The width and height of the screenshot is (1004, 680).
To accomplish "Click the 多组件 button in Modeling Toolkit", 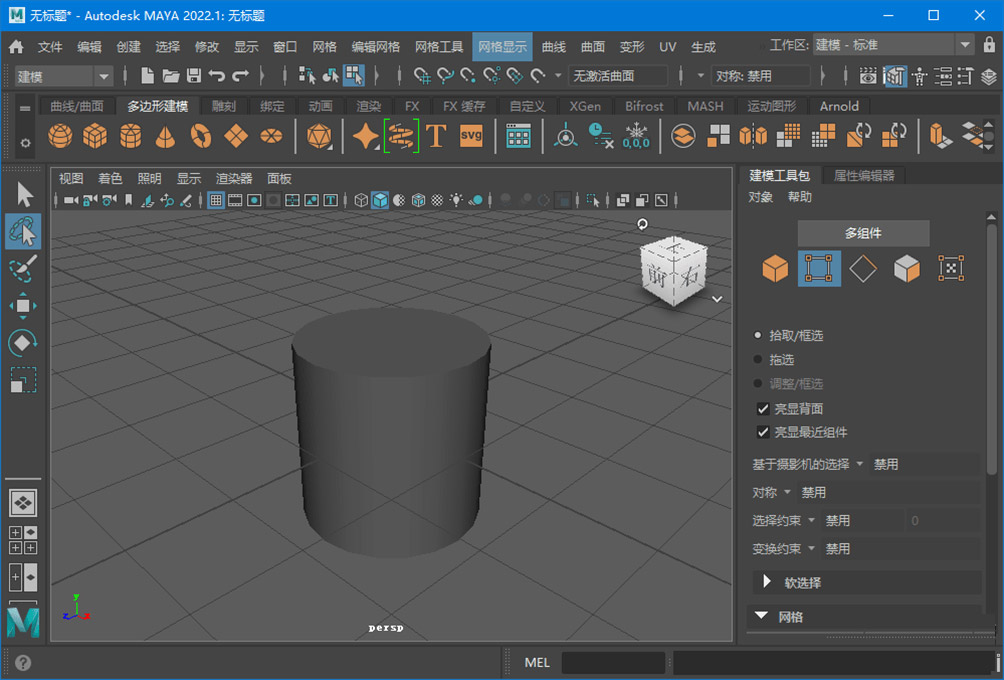I will [862, 233].
